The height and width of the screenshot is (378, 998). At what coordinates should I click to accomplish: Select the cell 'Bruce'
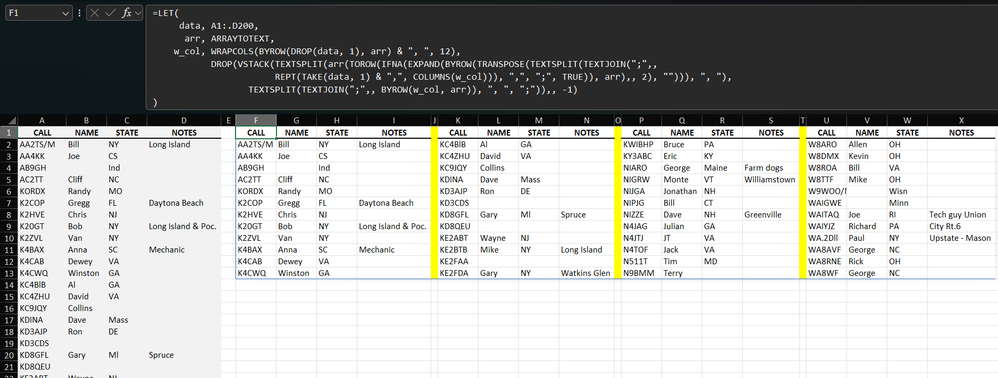pyautogui.click(x=682, y=144)
